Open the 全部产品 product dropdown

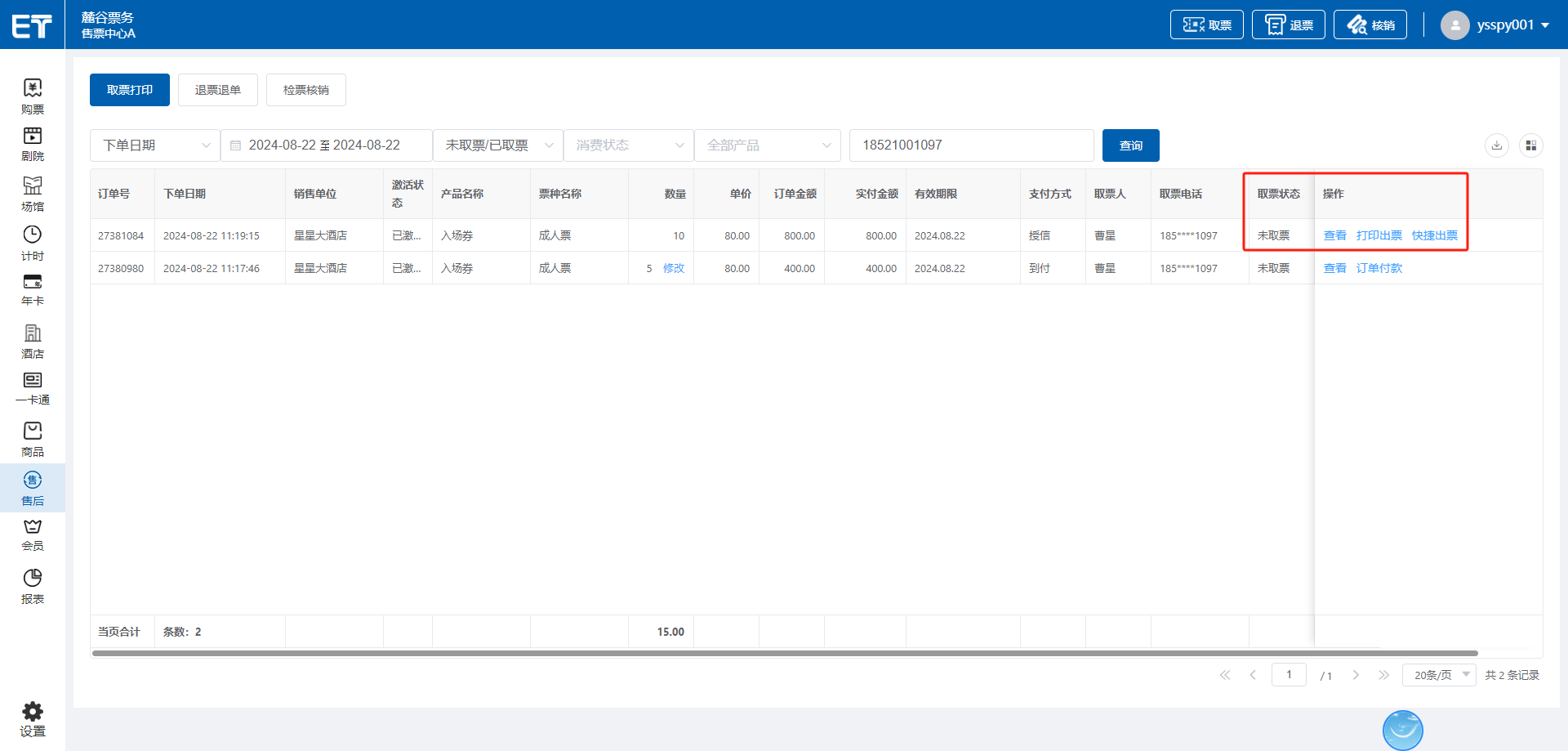767,145
